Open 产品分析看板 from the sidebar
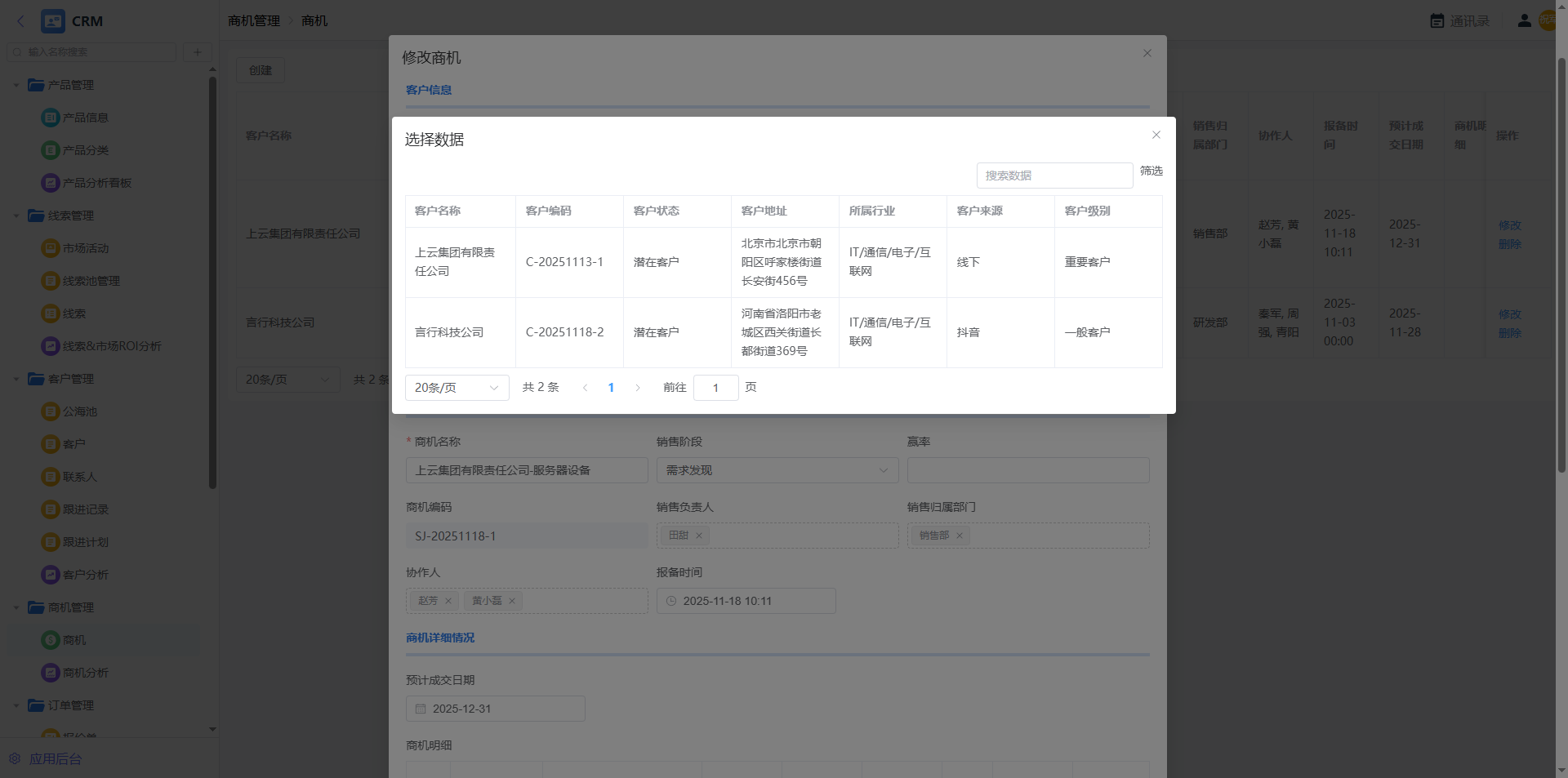The width and height of the screenshot is (1568, 778). point(96,183)
